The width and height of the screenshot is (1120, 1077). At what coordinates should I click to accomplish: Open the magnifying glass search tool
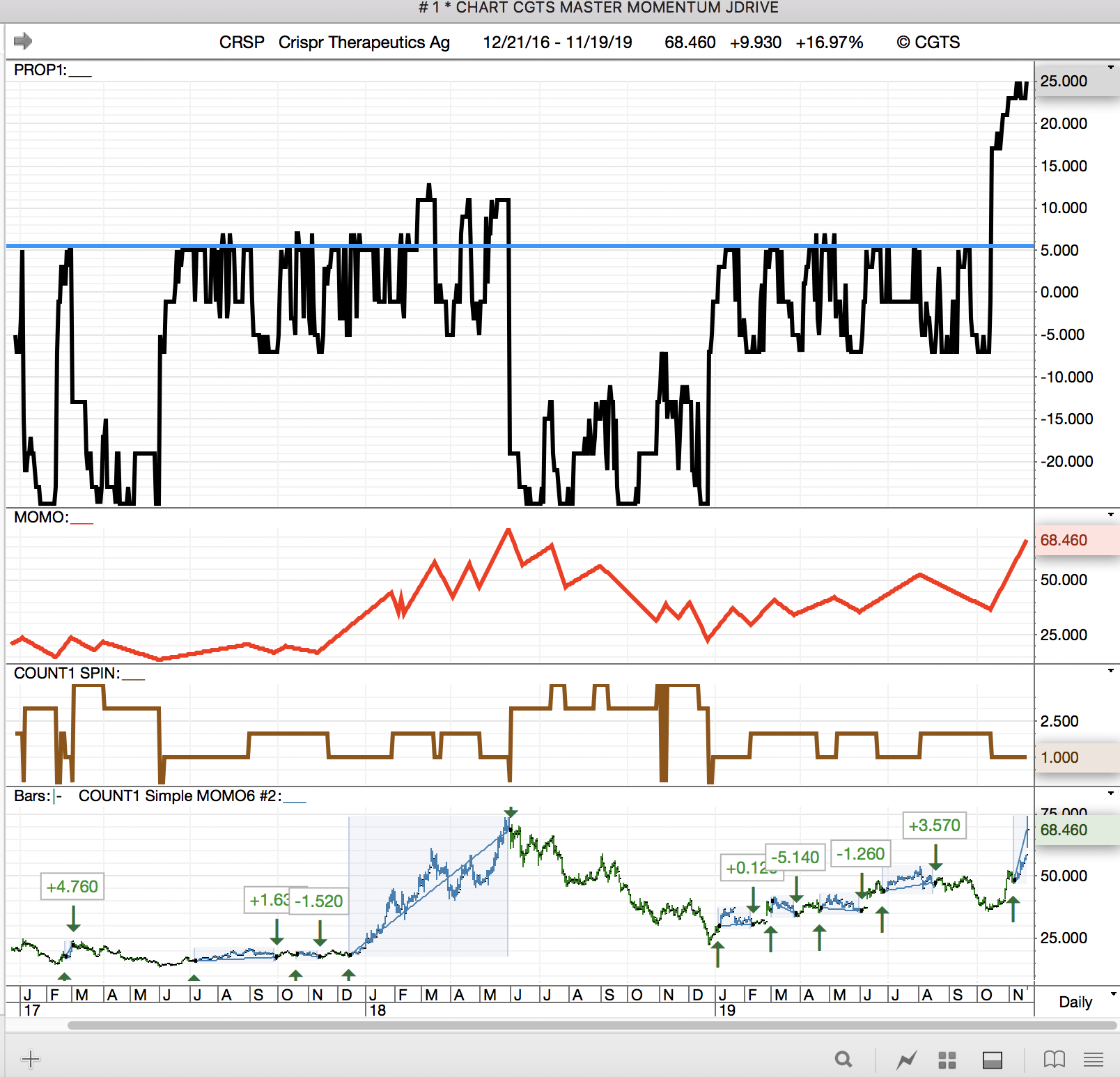843,1060
